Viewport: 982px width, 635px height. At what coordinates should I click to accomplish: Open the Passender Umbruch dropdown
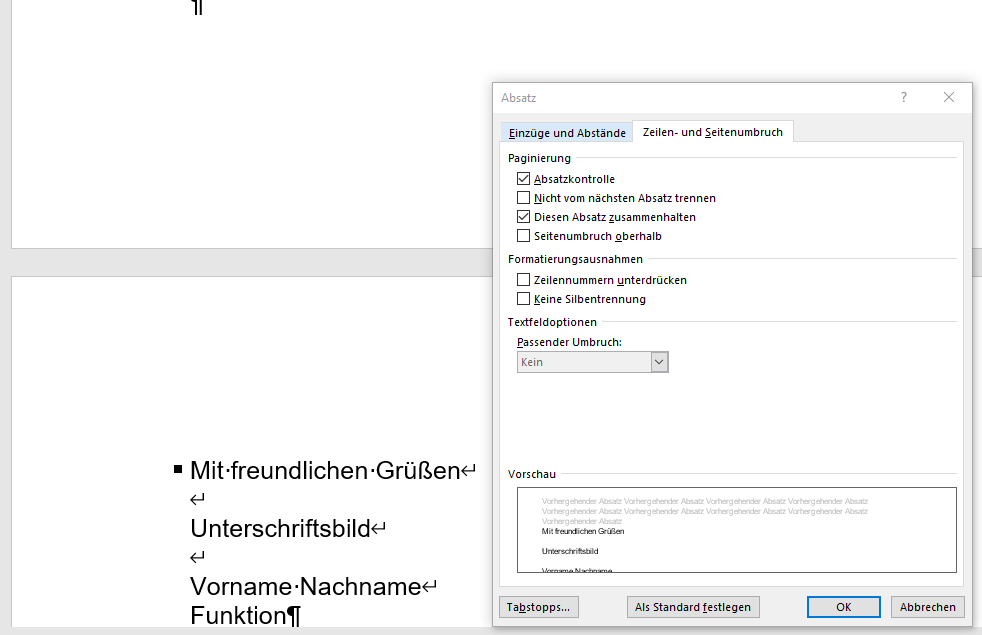(x=659, y=362)
